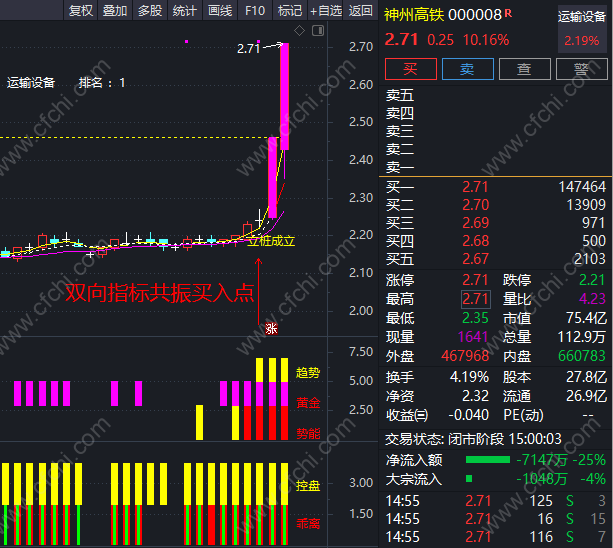Screen dimensions: 613x548
Task: Click the 2.71 high price label on chart
Action: [x=249, y=48]
